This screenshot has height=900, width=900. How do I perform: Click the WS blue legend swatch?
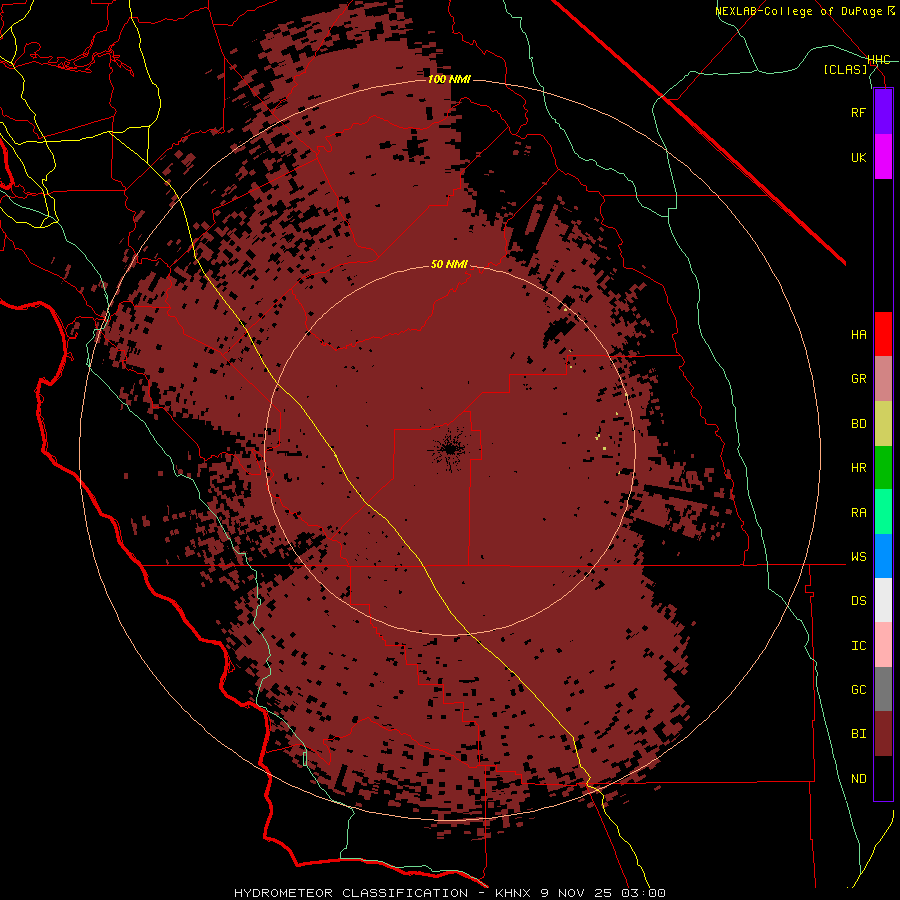pyautogui.click(x=883, y=556)
